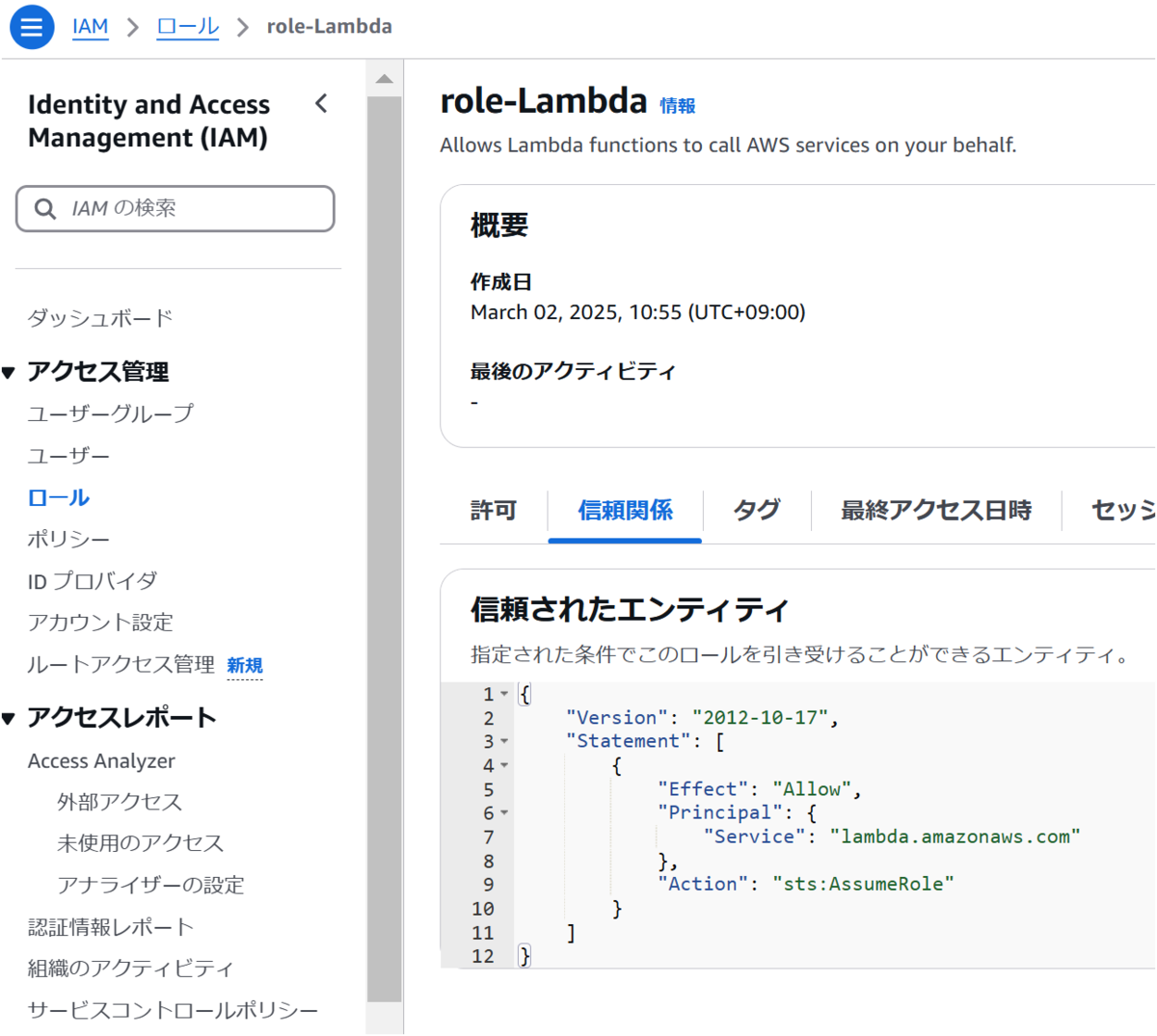
Task: Click the sidebar vertical scrollbar track
Action: pyautogui.click(x=385, y=549)
